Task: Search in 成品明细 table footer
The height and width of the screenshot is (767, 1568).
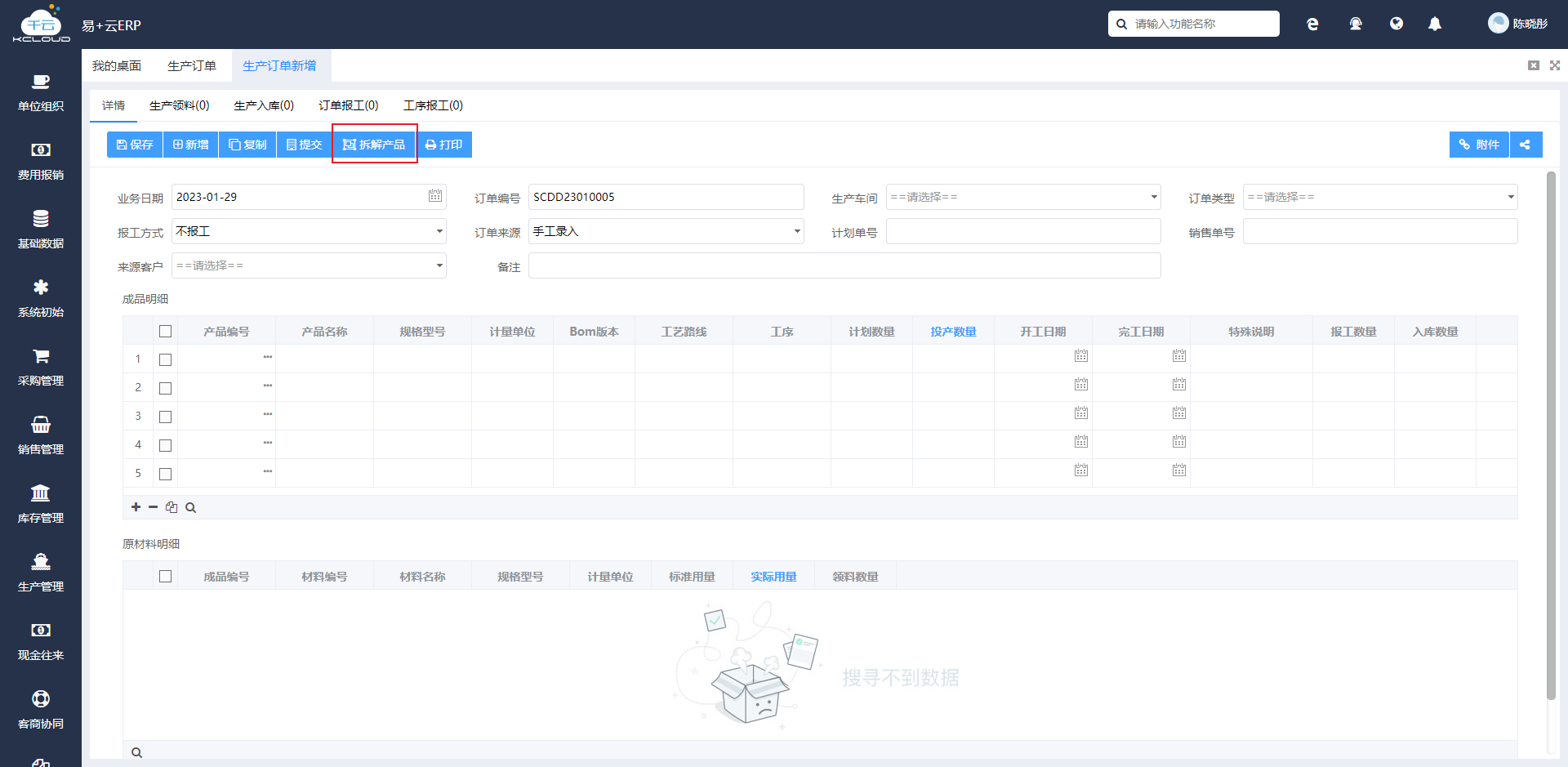Action: coord(190,507)
